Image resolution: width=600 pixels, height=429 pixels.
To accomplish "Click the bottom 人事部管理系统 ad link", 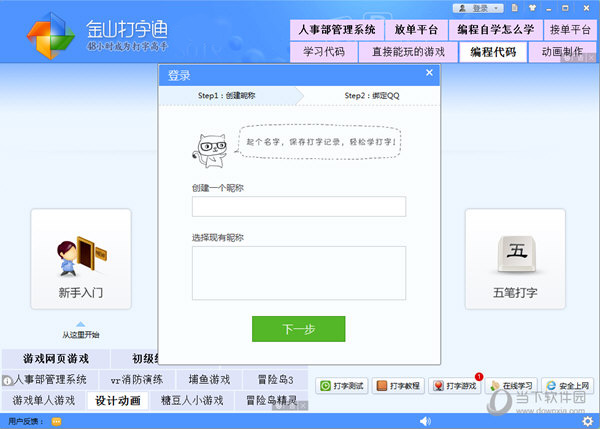I will coord(50,380).
